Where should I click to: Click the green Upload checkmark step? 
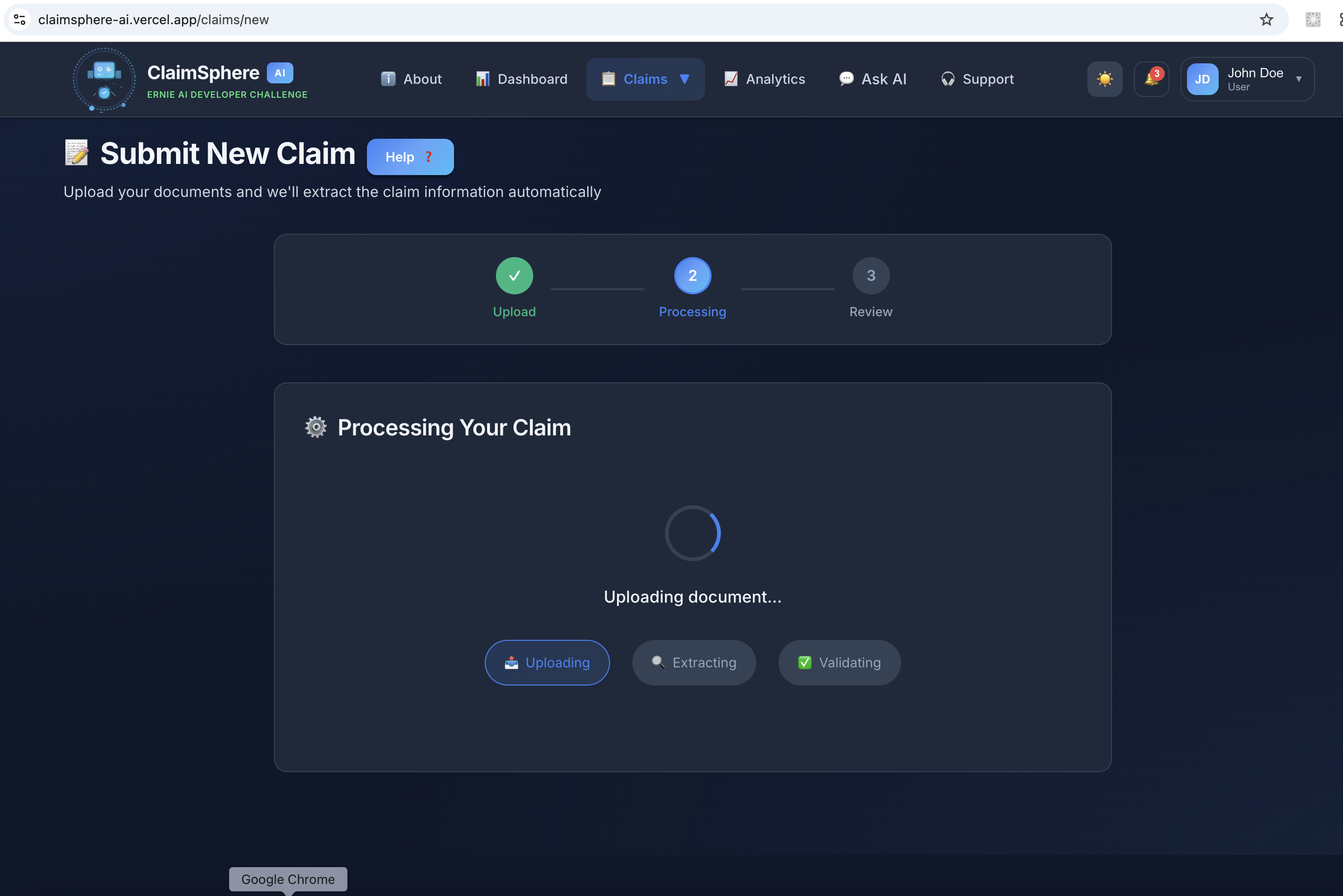(514, 276)
